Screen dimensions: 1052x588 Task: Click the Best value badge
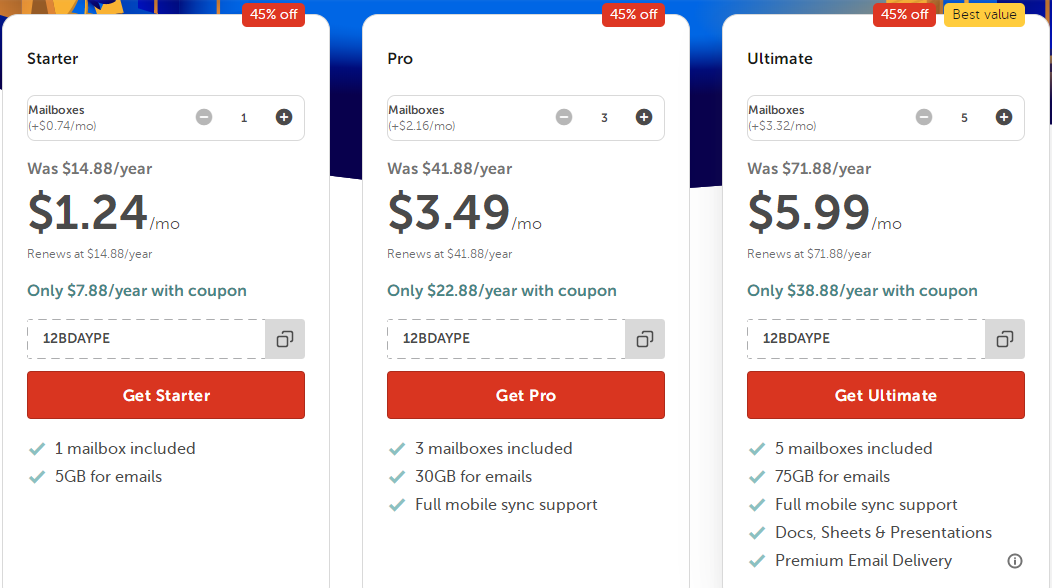[984, 15]
